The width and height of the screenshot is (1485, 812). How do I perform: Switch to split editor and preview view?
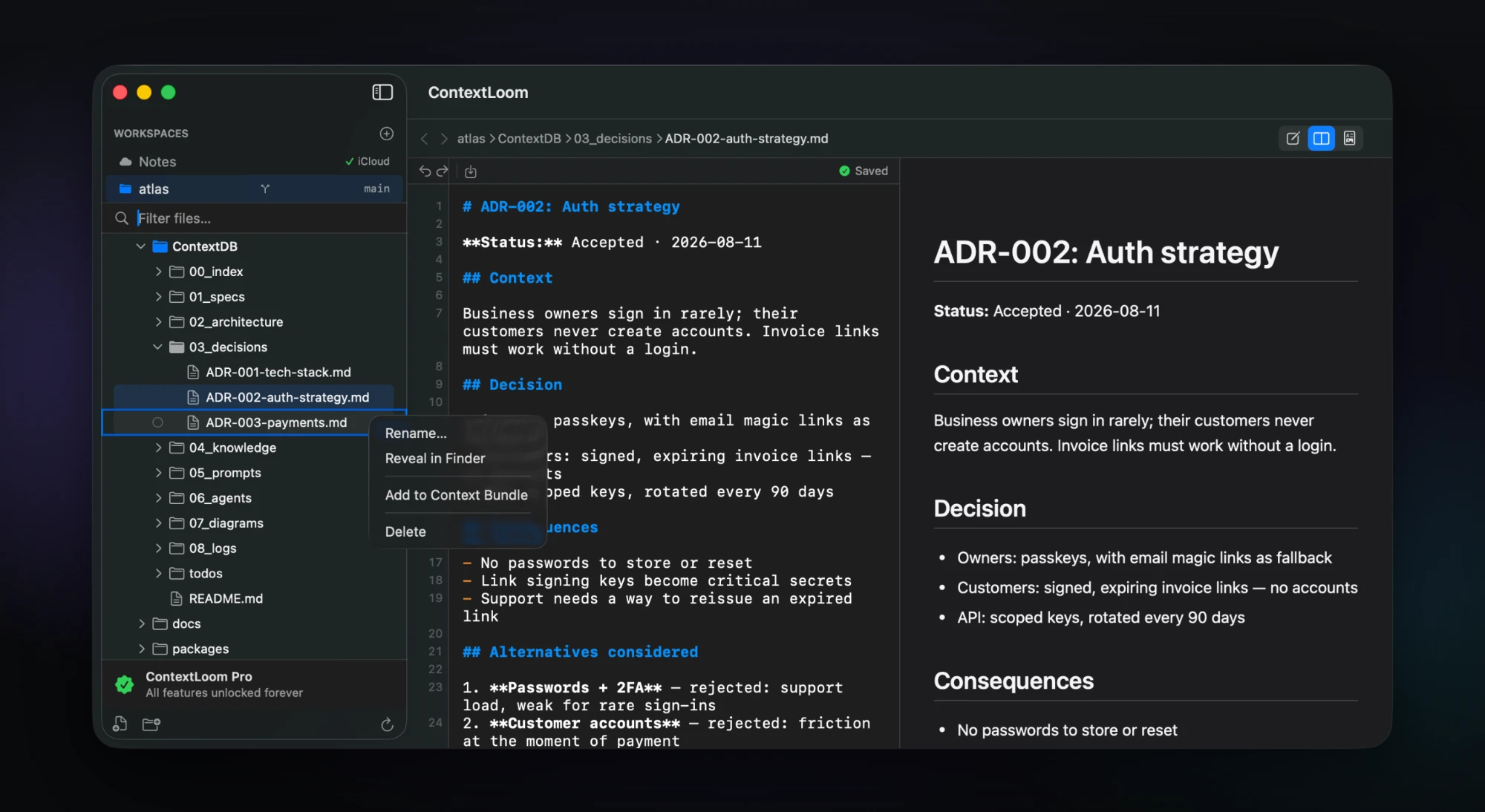[1321, 138]
